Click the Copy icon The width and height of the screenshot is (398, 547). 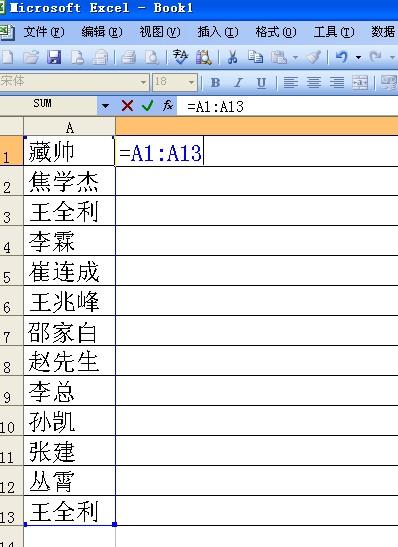pyautogui.click(x=256, y=57)
